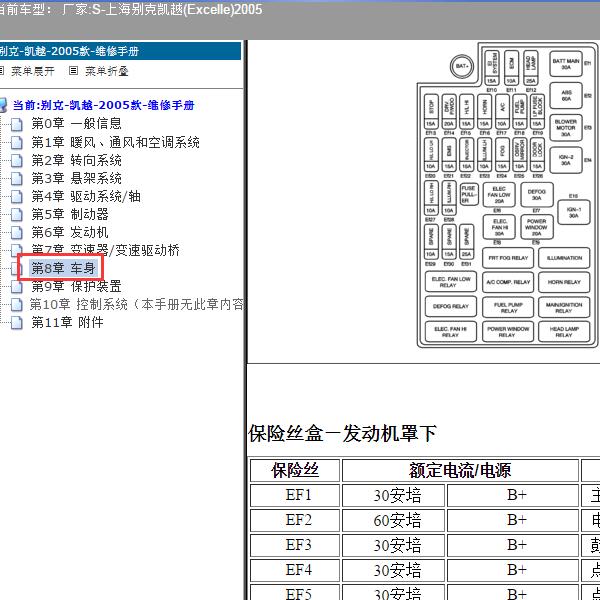This screenshot has height=600, width=600.
Task: Go to 第5章 制动器
Action: [x=70, y=214]
